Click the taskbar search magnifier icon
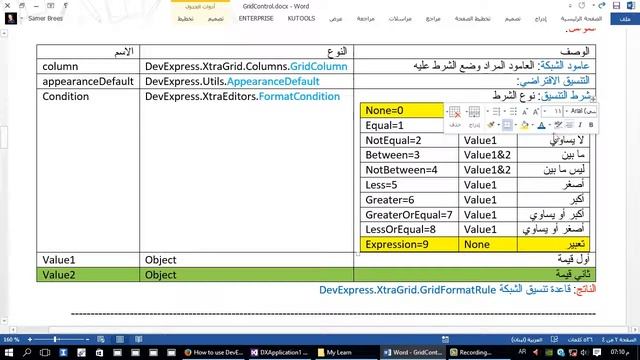The image size is (640, 360). [27, 352]
